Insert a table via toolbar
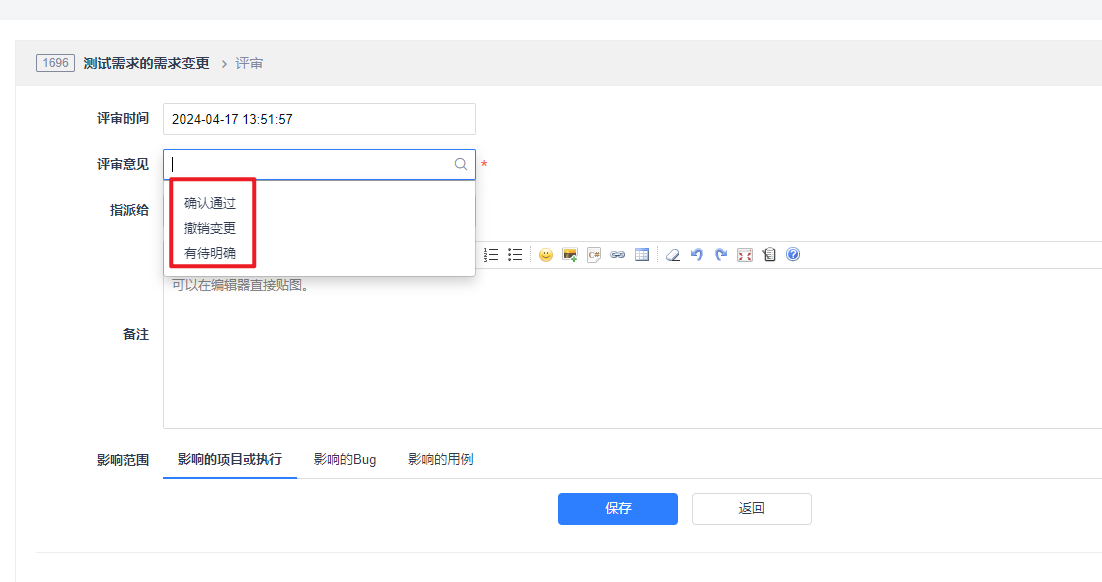The image size is (1102, 582). 642,255
